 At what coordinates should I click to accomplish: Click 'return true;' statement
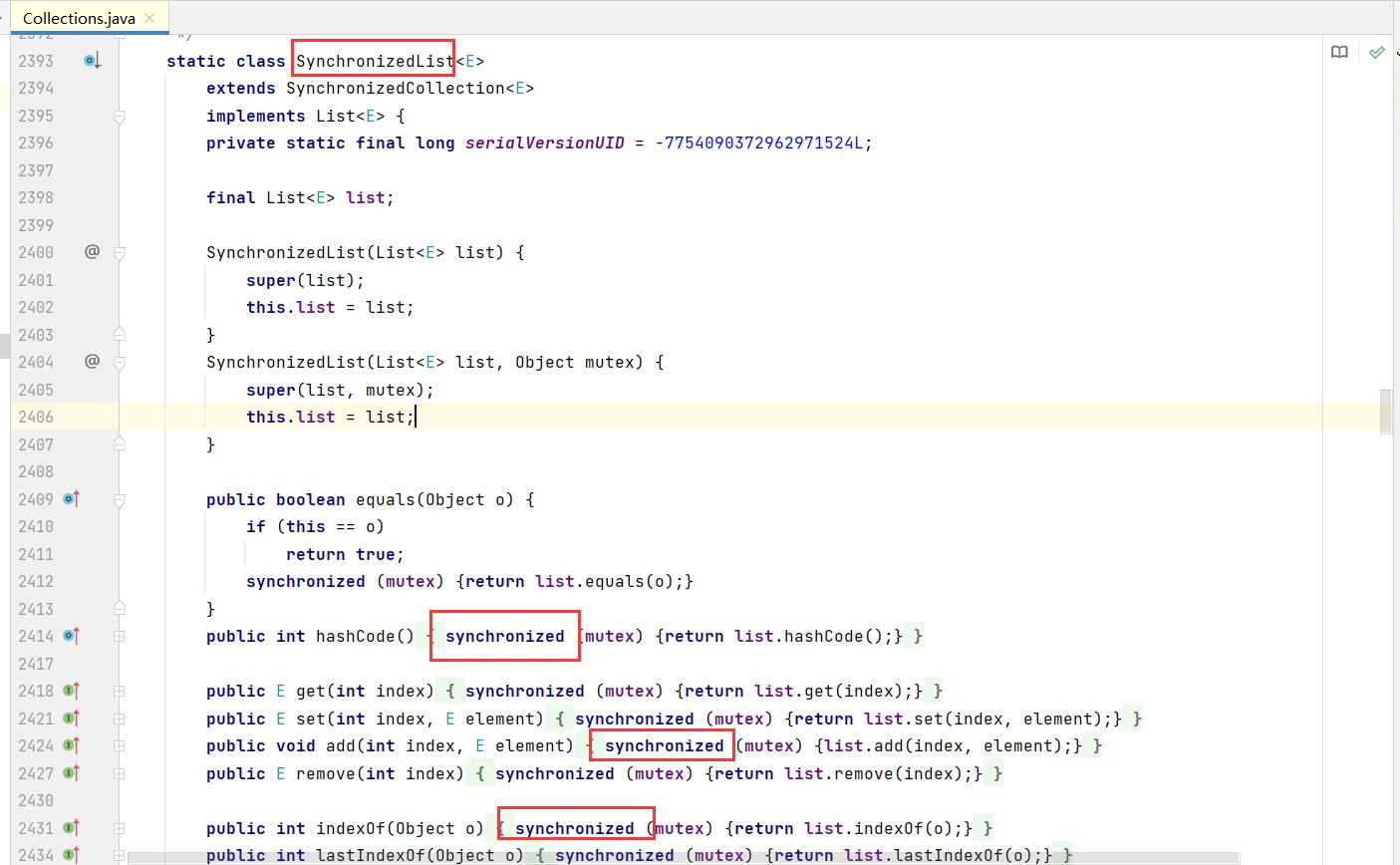(x=345, y=554)
